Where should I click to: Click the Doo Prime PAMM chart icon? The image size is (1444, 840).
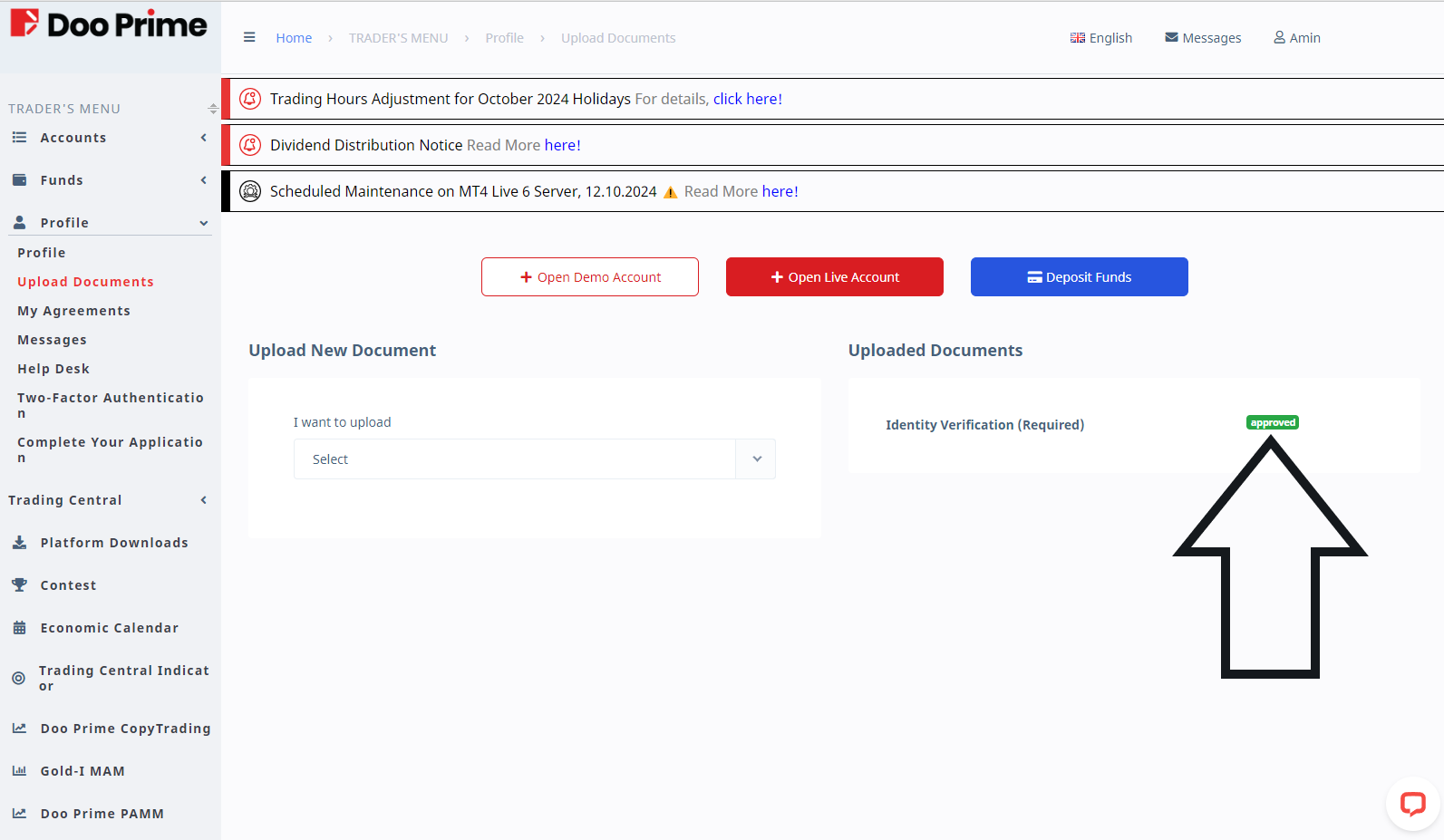(19, 814)
